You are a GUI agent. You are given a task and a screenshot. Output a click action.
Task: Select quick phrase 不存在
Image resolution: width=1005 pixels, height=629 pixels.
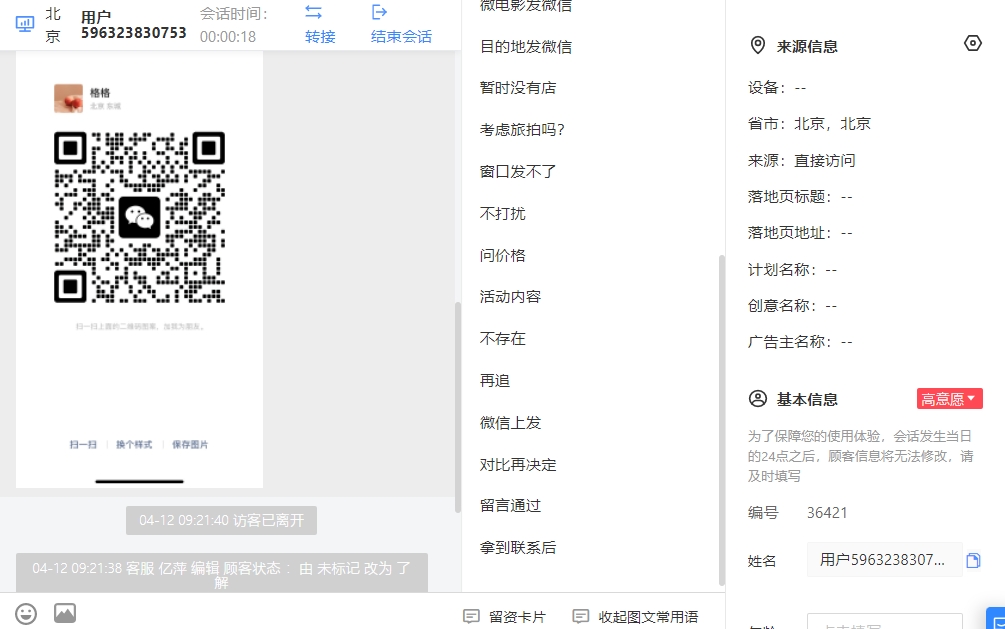pos(502,339)
